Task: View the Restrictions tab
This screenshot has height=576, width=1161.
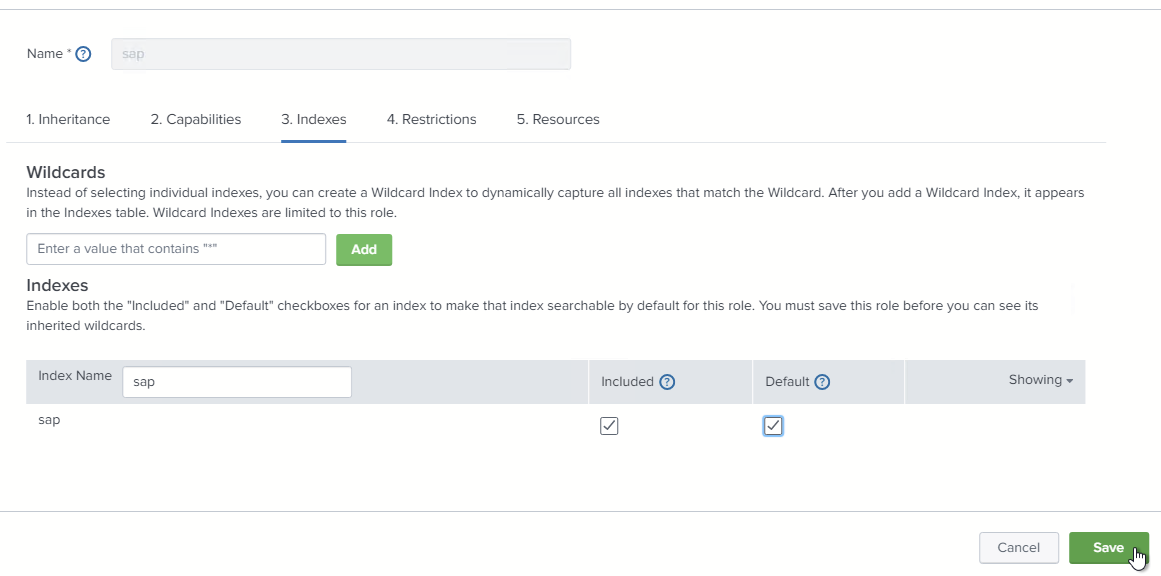Action: coord(431,119)
